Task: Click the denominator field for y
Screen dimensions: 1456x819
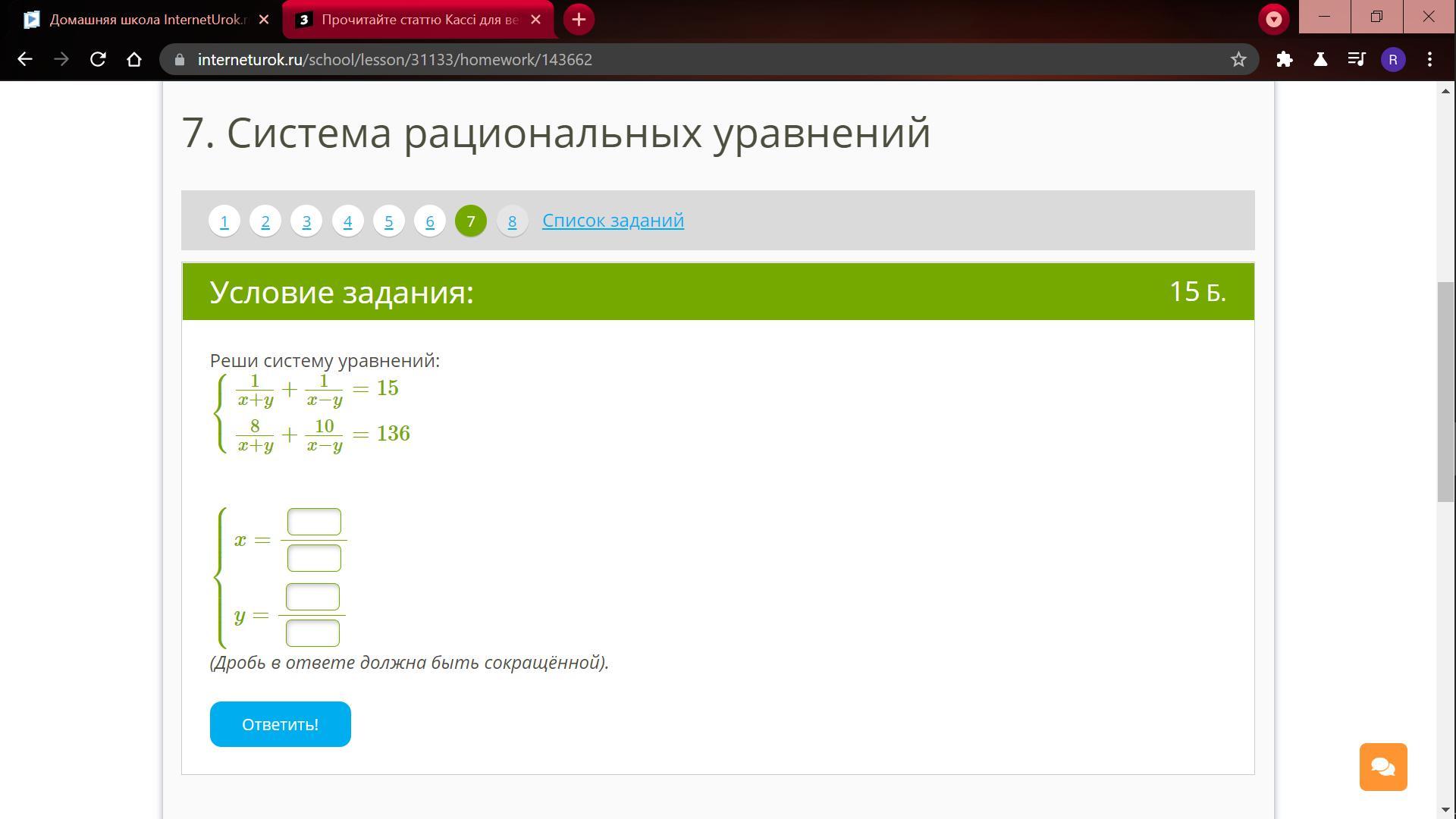Action: pyautogui.click(x=312, y=633)
